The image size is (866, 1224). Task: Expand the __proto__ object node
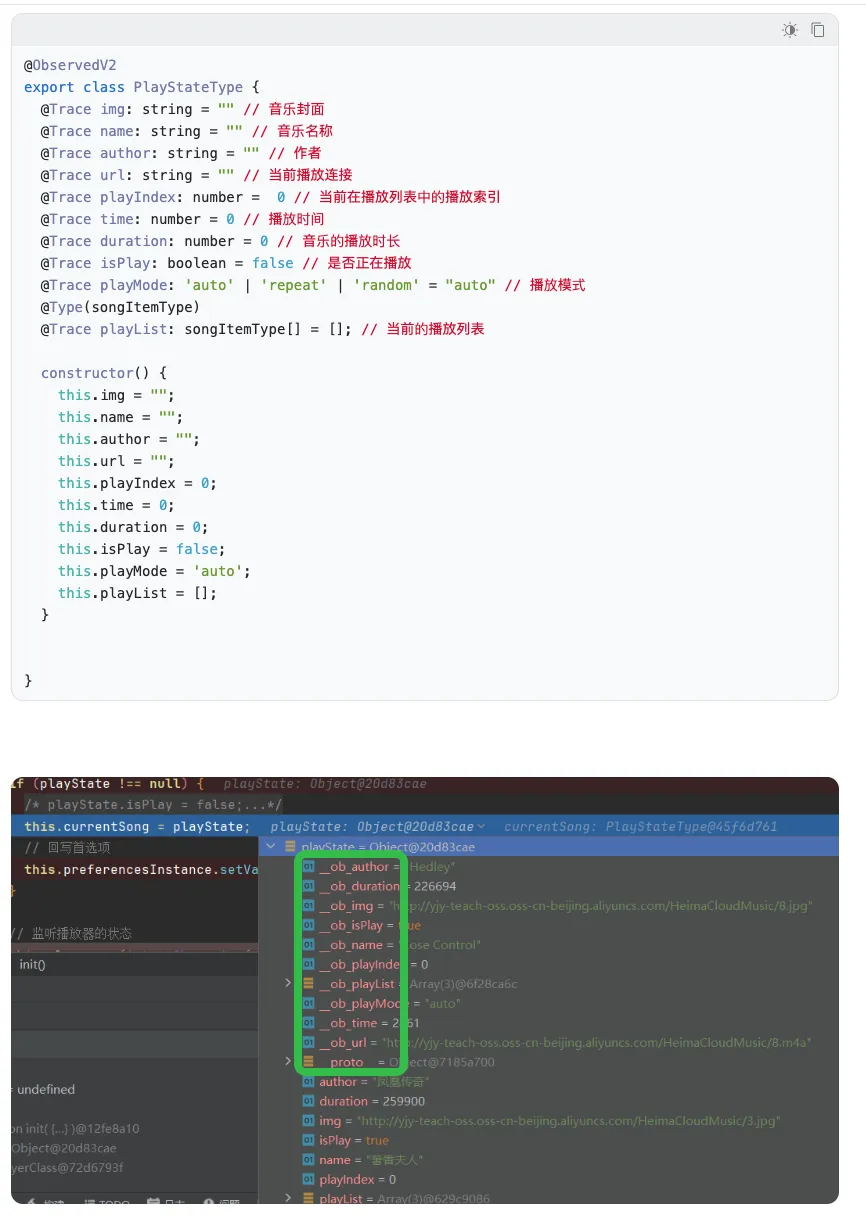coord(289,1062)
